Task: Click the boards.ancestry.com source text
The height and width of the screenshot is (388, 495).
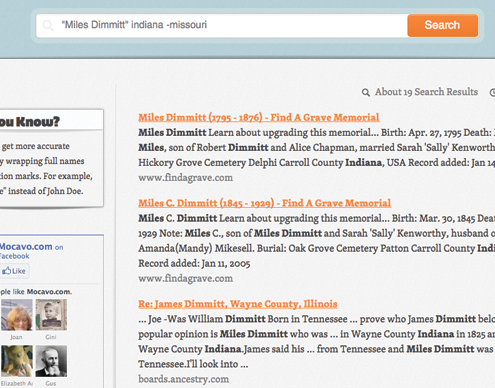Action: 184,379
